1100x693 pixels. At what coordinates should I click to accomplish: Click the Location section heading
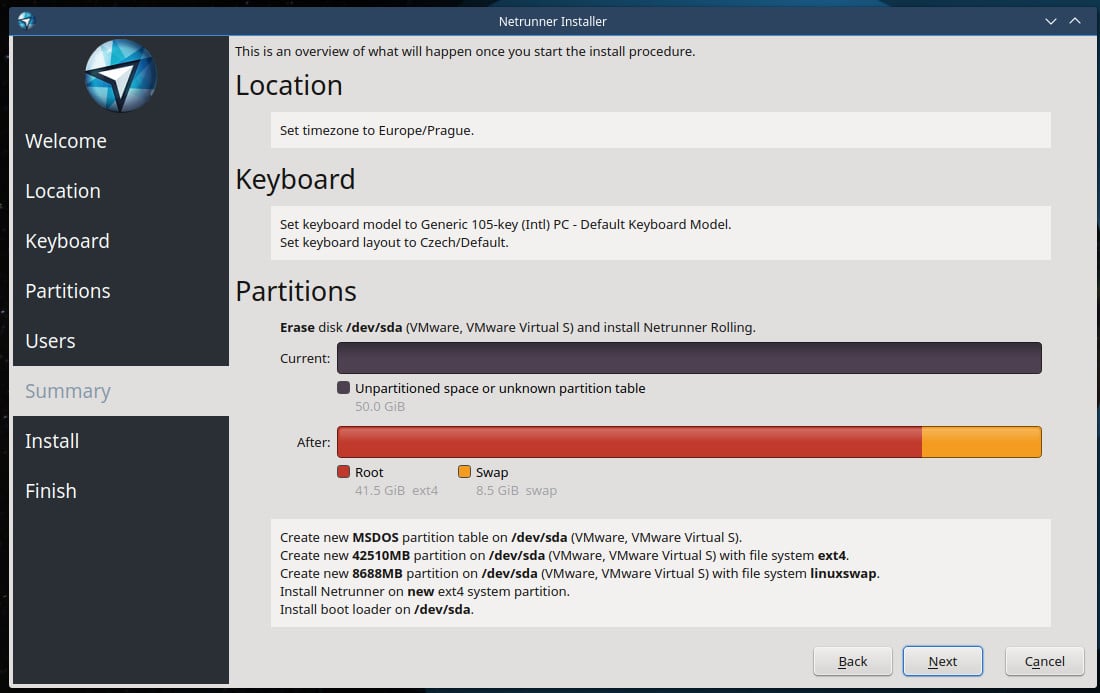(x=289, y=86)
